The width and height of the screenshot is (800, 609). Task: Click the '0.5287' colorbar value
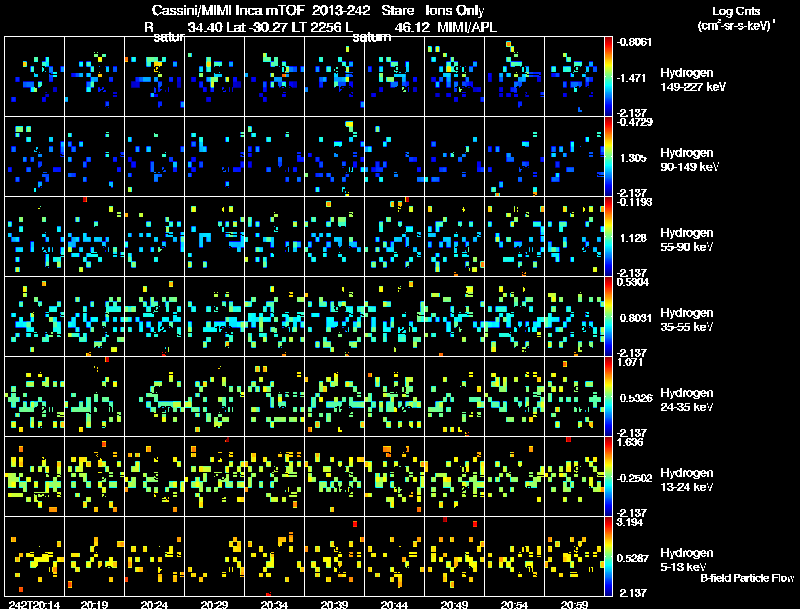click(x=635, y=559)
